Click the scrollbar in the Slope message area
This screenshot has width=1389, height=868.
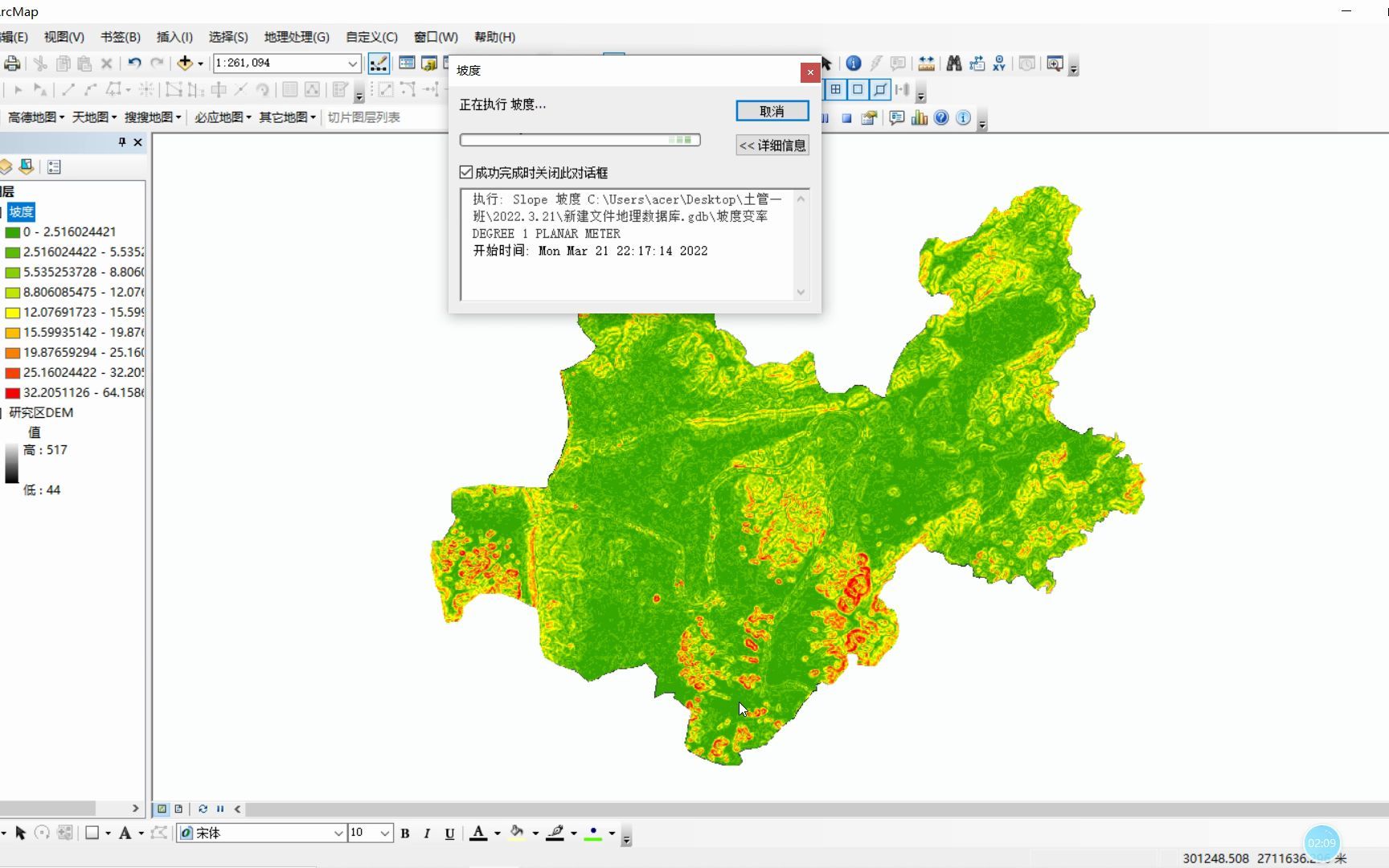pos(801,245)
